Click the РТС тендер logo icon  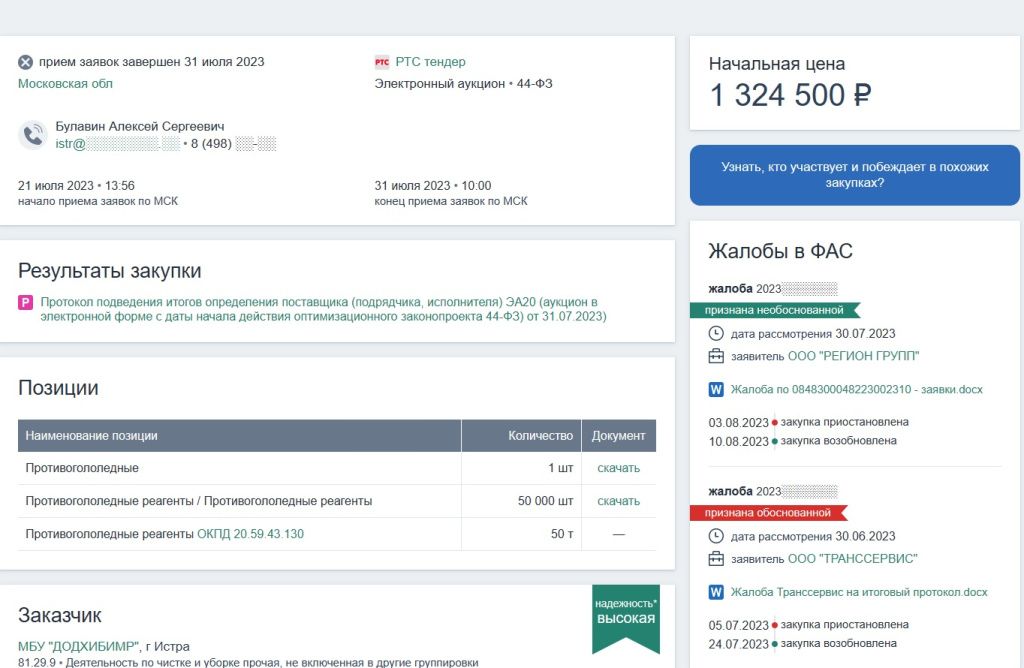382,62
